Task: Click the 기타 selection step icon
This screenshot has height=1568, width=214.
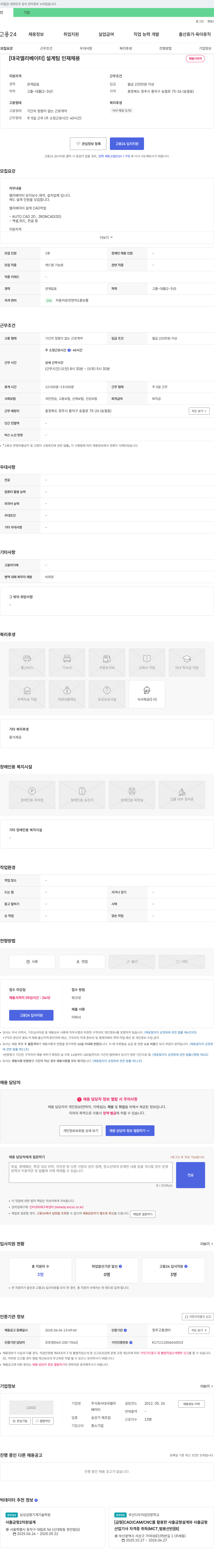Action: (x=182, y=962)
